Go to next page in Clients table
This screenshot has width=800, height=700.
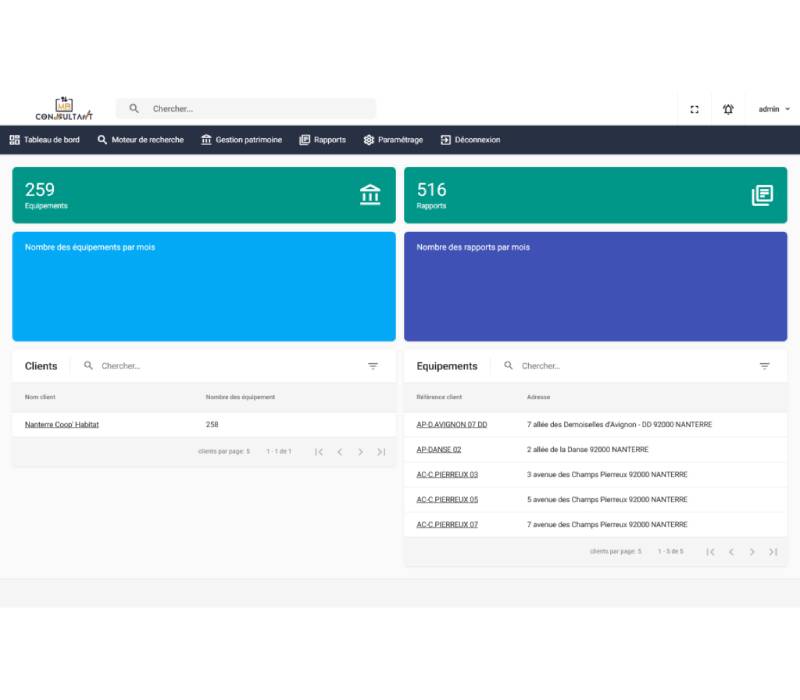[360, 452]
